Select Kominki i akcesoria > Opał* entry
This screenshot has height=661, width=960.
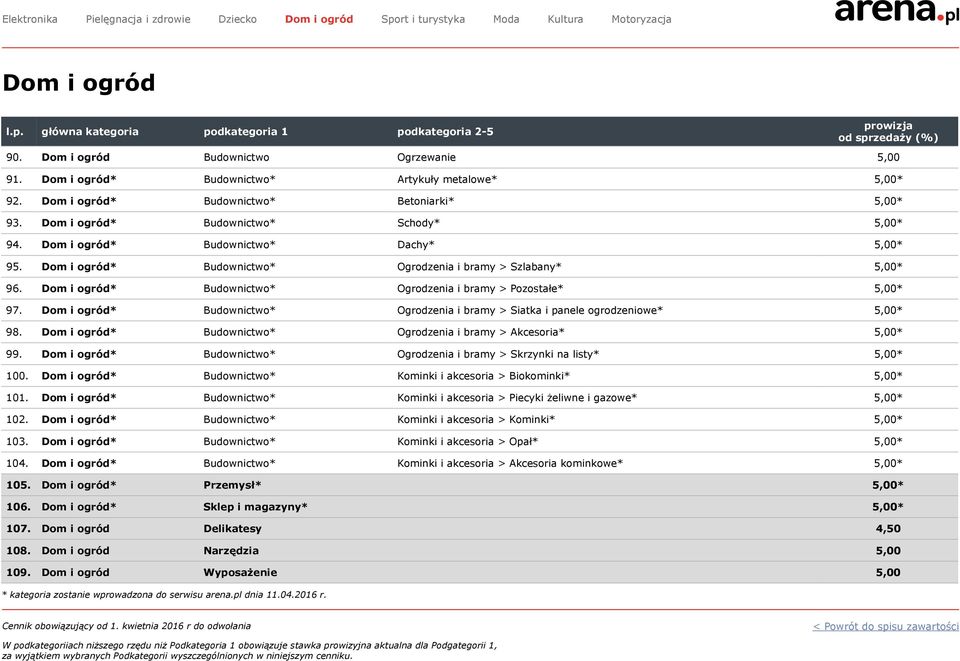tap(467, 441)
